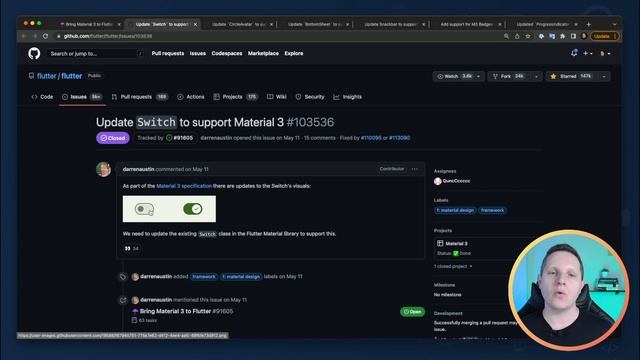This screenshot has height=360, width=640.
Task: Open the fixed-by #110095 link
Action: pyautogui.click(x=371, y=138)
